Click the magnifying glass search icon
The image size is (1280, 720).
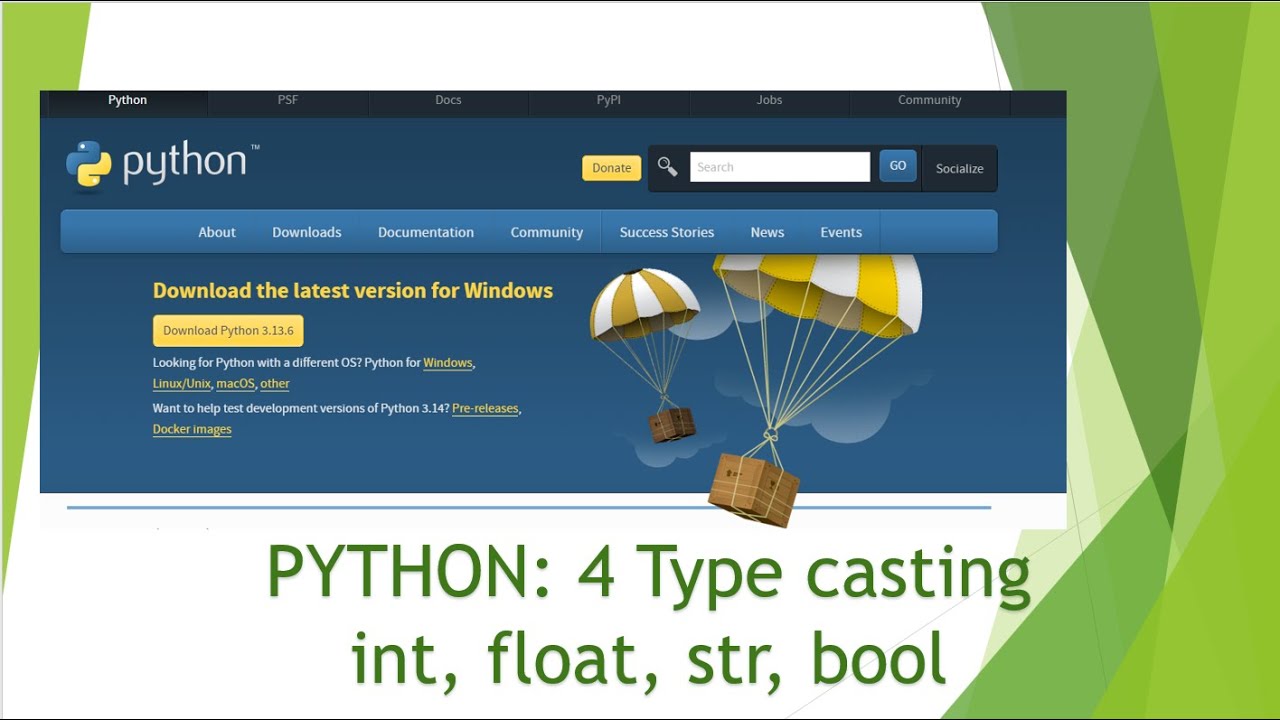point(668,167)
